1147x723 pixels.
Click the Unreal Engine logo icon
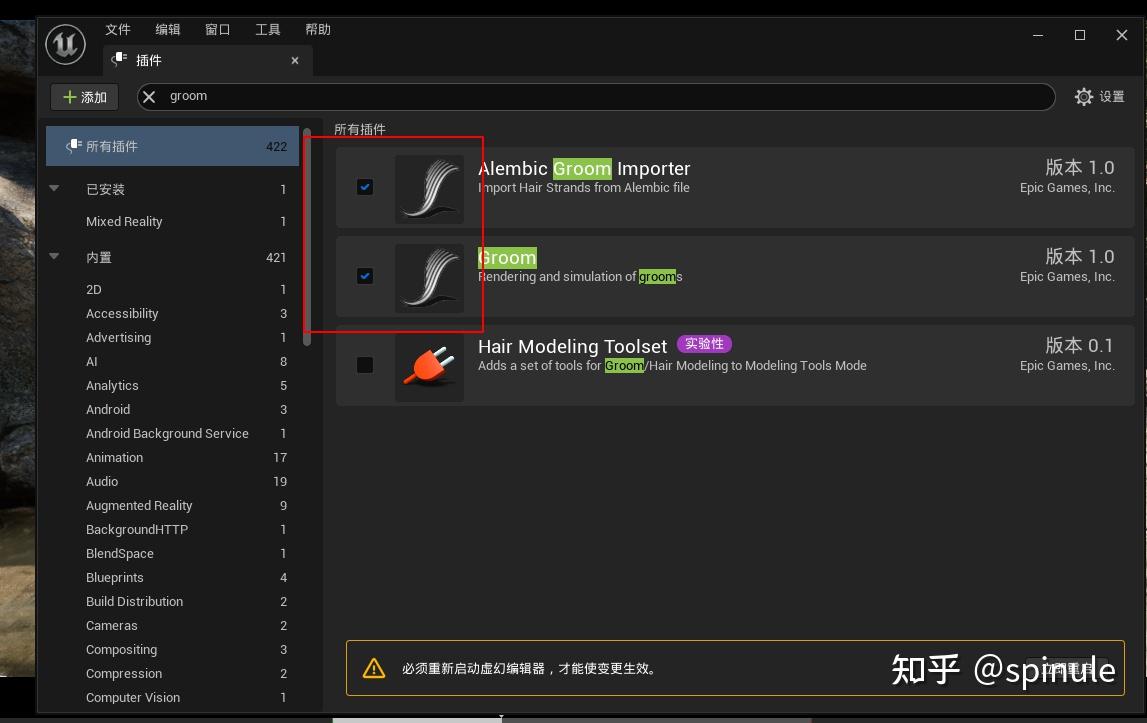65,44
